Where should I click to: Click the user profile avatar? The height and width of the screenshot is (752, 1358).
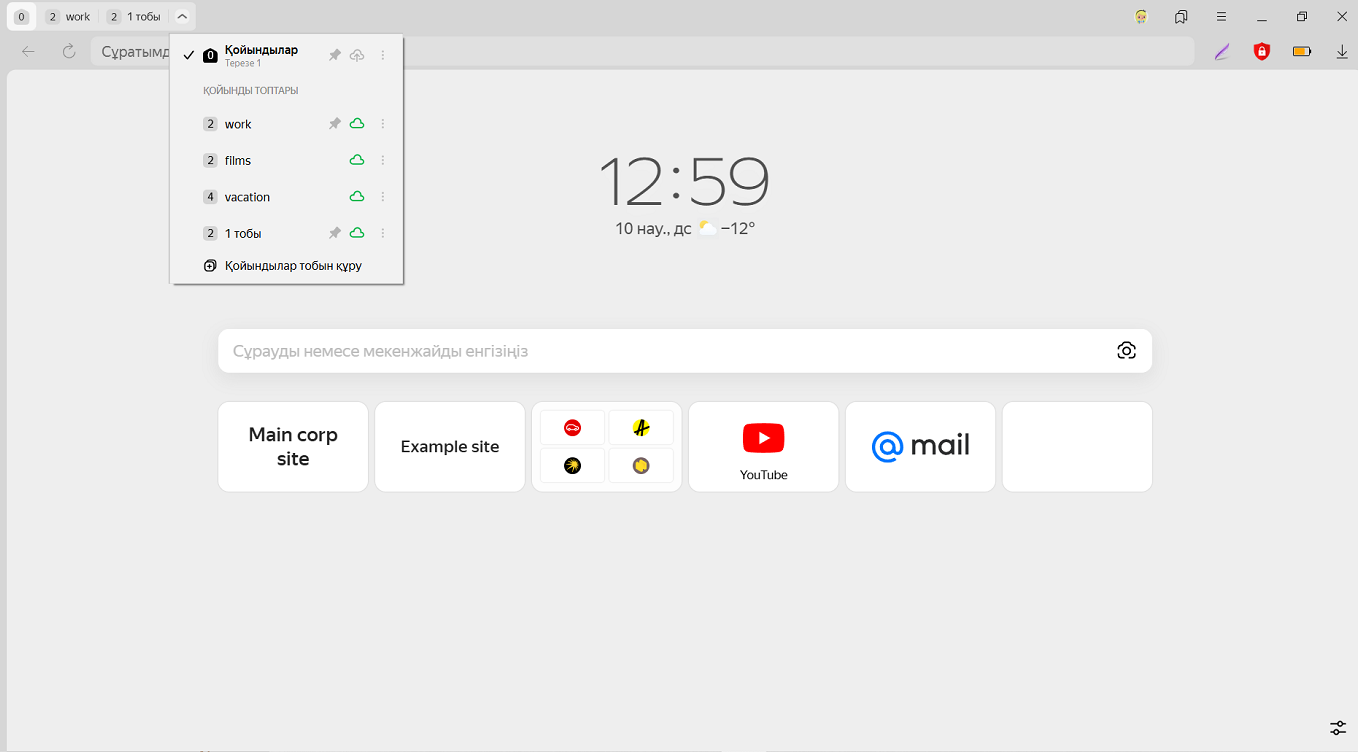tap(1141, 17)
